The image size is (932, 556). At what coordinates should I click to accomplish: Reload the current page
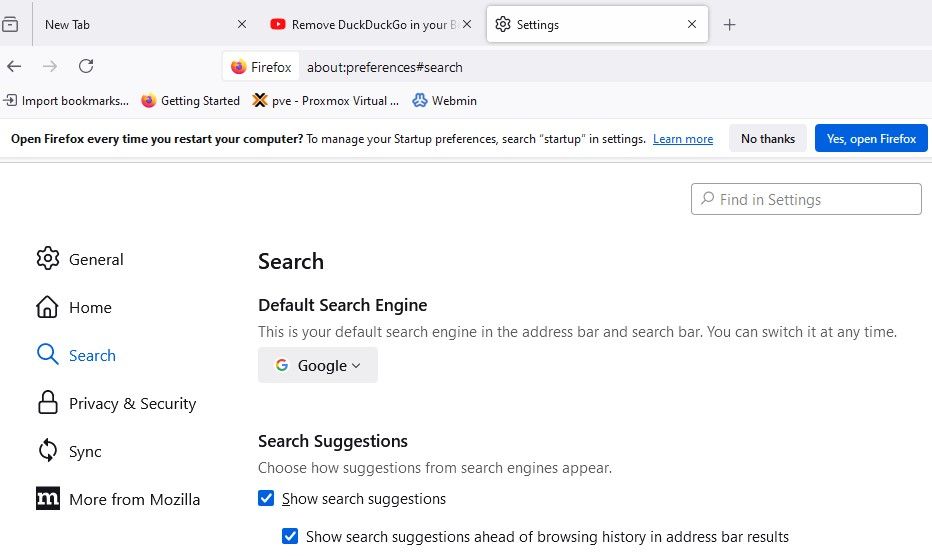point(86,67)
